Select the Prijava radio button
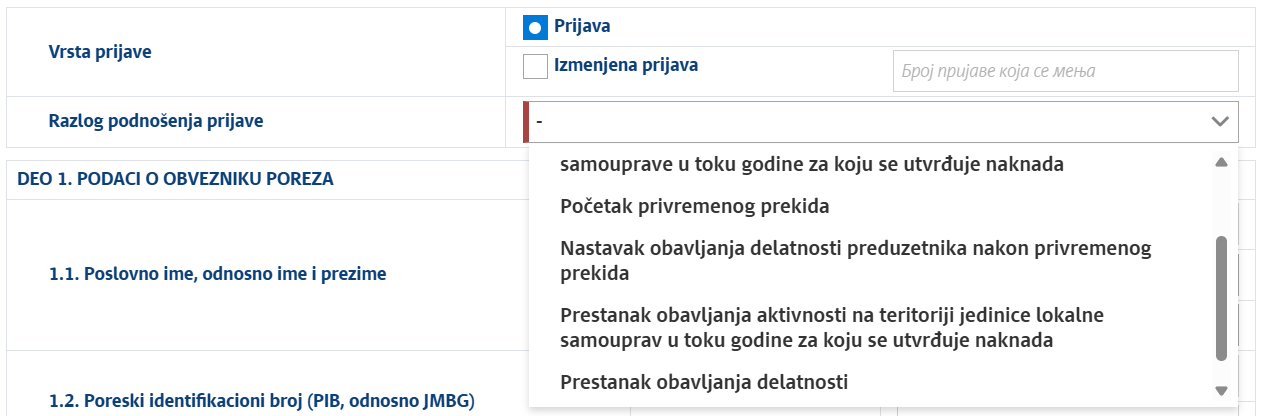The width and height of the screenshot is (1286, 416). [x=535, y=28]
